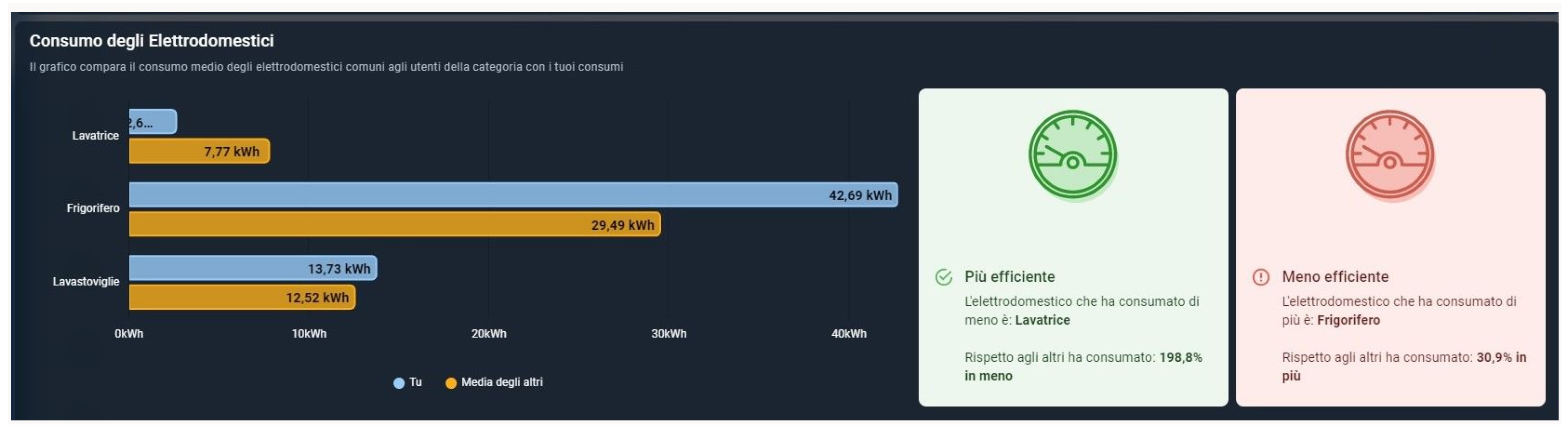This screenshot has height=428, width=1568.
Task: Click the Lavatrice axis label
Action: [x=96, y=136]
